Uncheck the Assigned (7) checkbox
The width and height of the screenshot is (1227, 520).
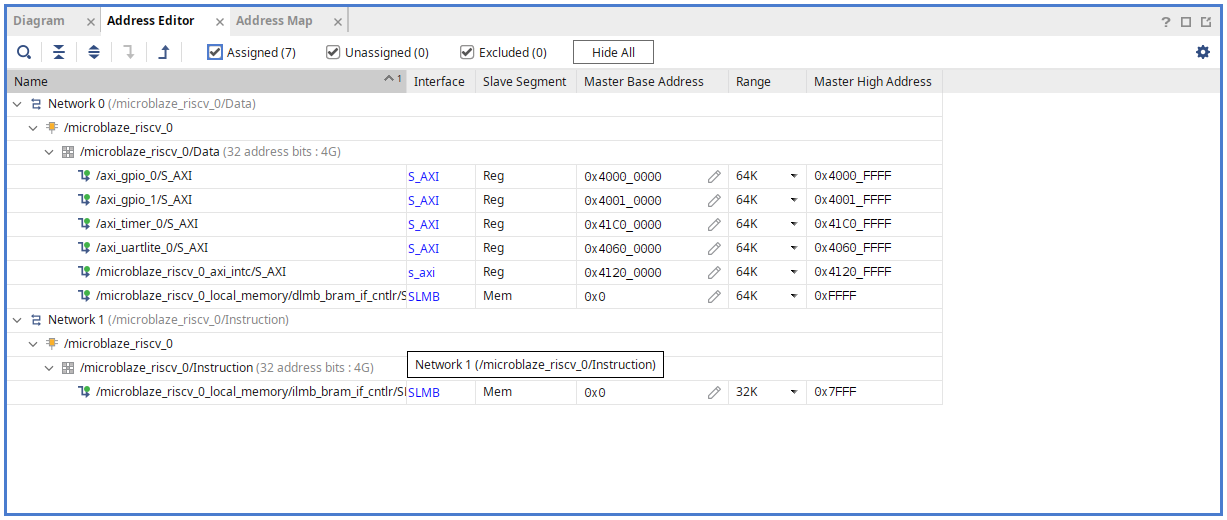click(x=215, y=52)
